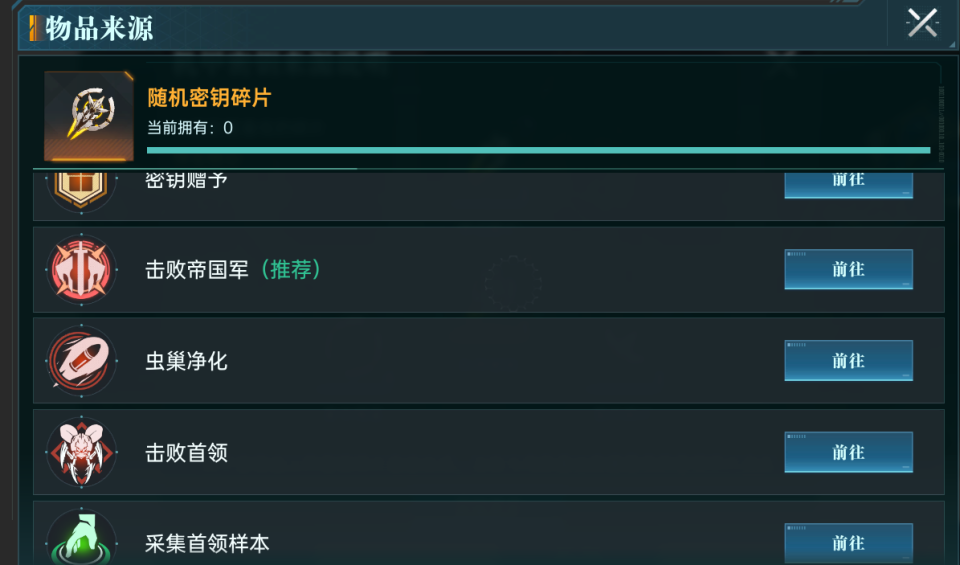The width and height of the screenshot is (960, 565).
Task: Tap 前往 button for 密钥赠予
Action: (x=848, y=182)
